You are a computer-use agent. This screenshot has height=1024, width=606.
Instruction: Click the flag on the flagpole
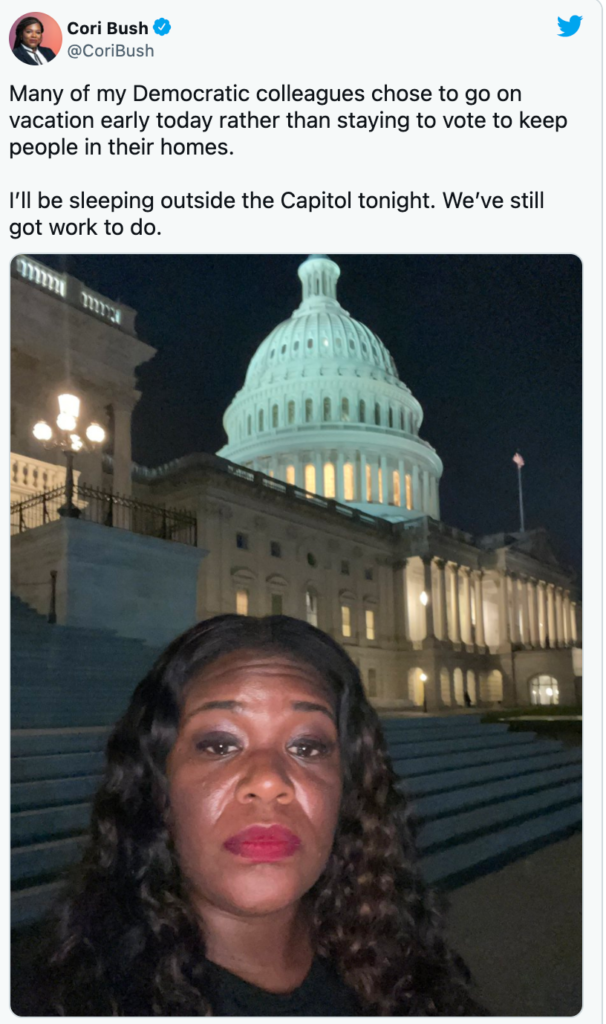coord(518,460)
